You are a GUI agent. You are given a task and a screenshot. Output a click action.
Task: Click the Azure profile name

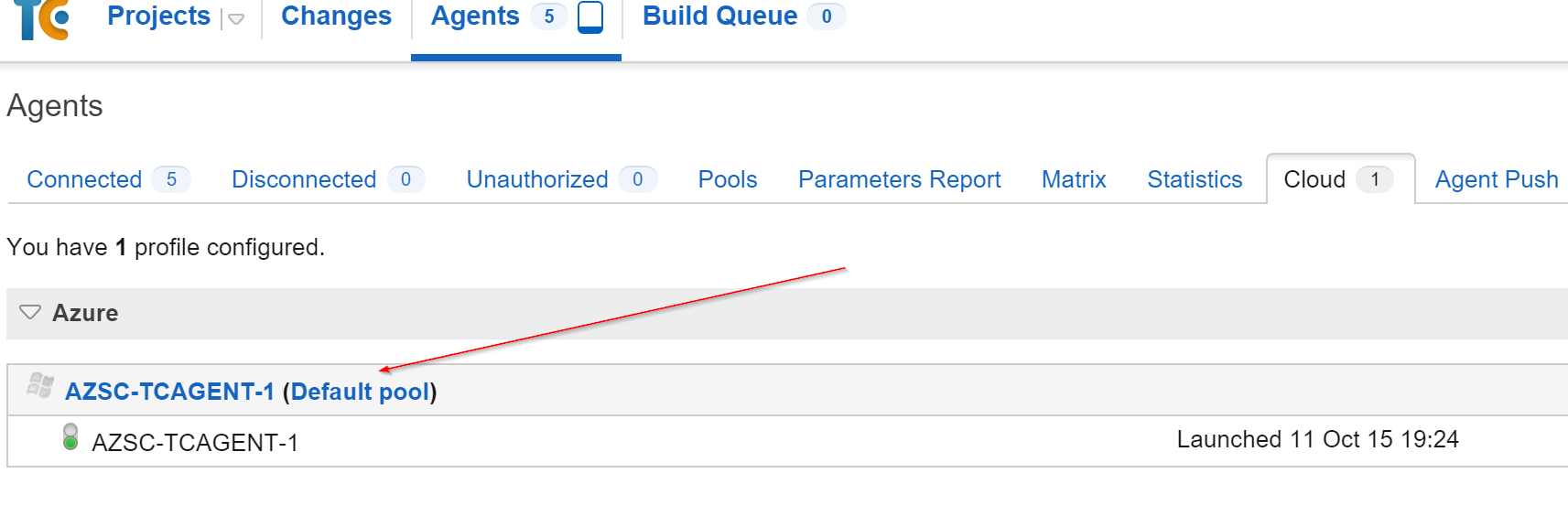pos(85,313)
